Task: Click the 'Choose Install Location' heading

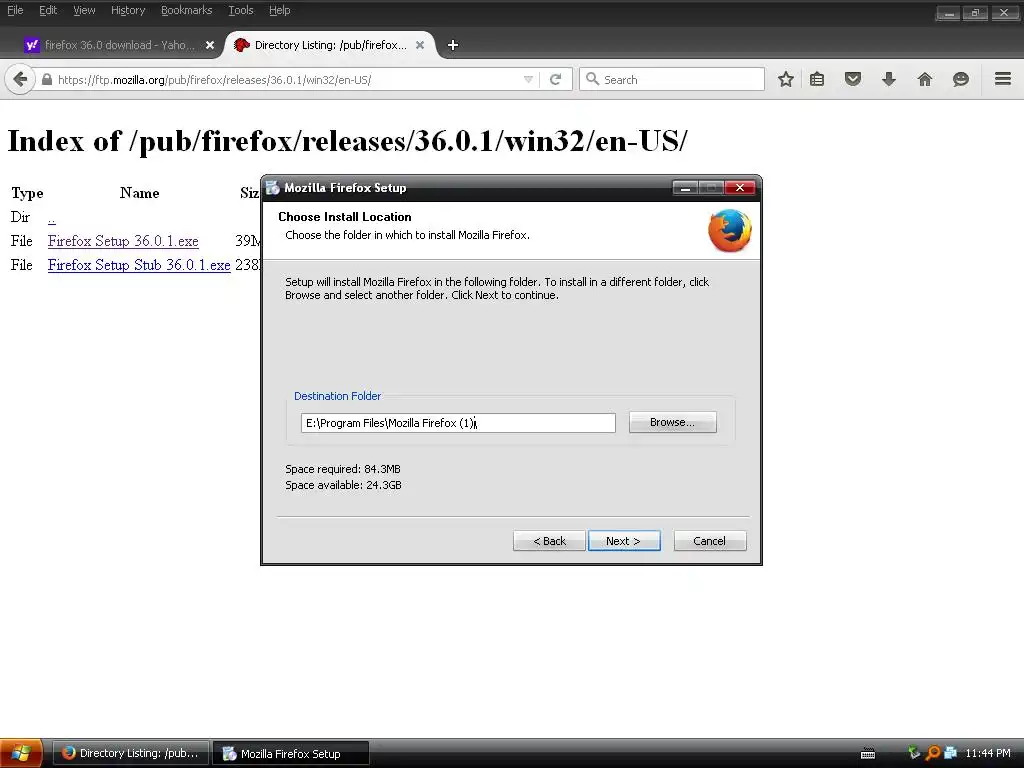Action: [x=345, y=217]
